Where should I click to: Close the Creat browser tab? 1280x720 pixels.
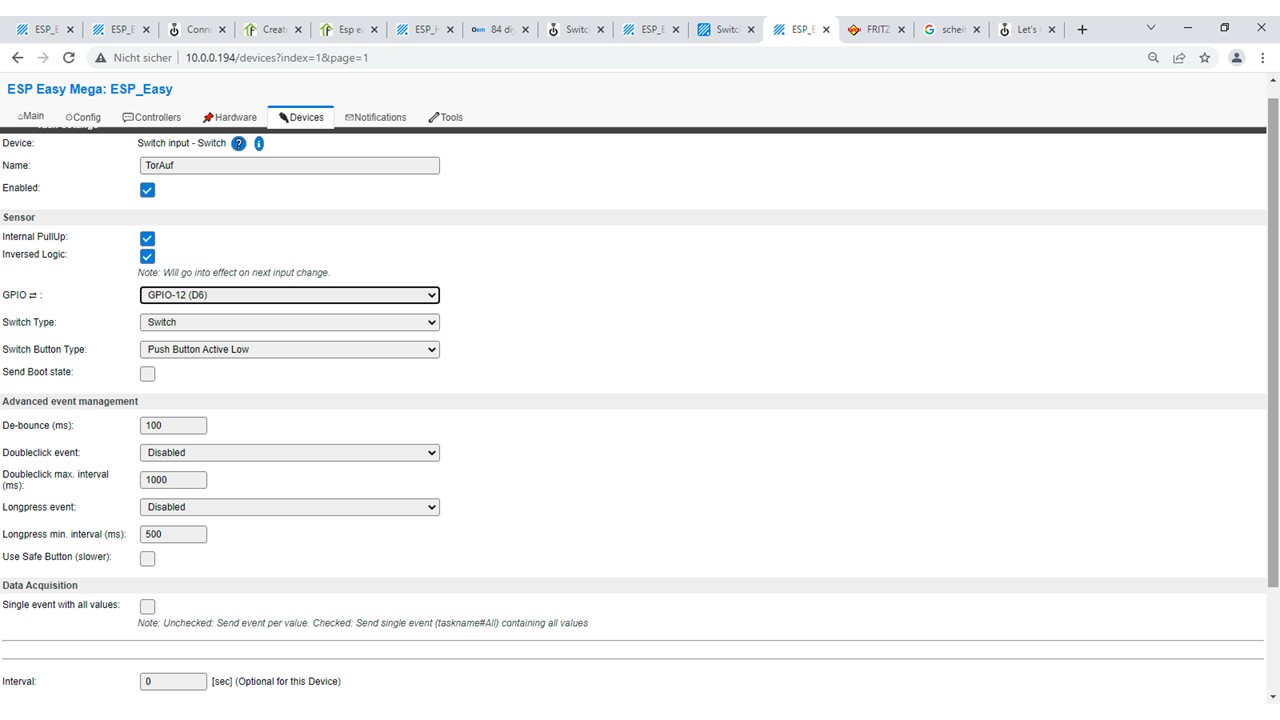298,30
